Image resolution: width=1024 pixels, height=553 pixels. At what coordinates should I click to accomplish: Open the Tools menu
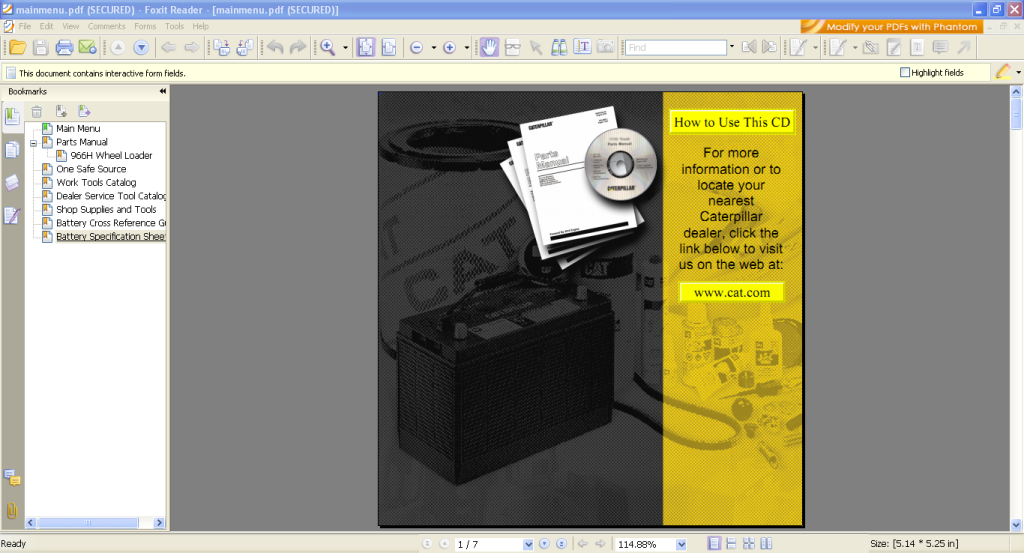174,26
